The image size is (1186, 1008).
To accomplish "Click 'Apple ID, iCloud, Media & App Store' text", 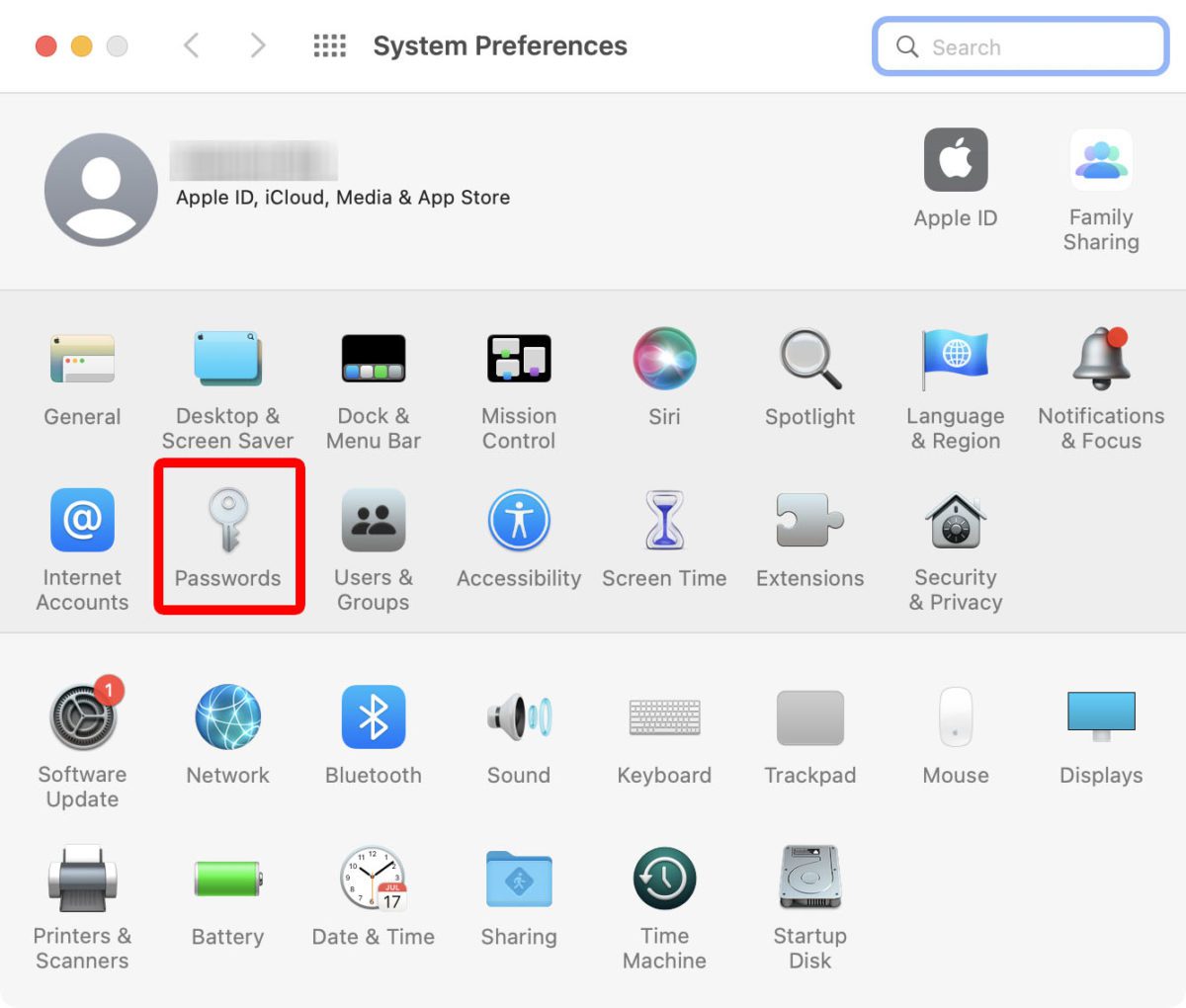I will pyautogui.click(x=343, y=198).
